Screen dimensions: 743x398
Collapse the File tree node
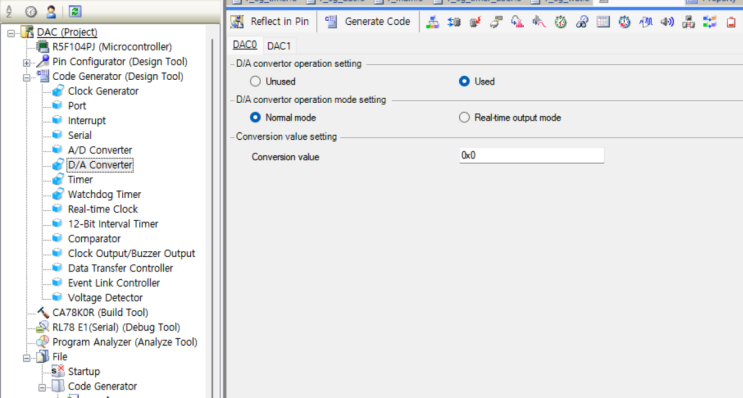point(27,358)
